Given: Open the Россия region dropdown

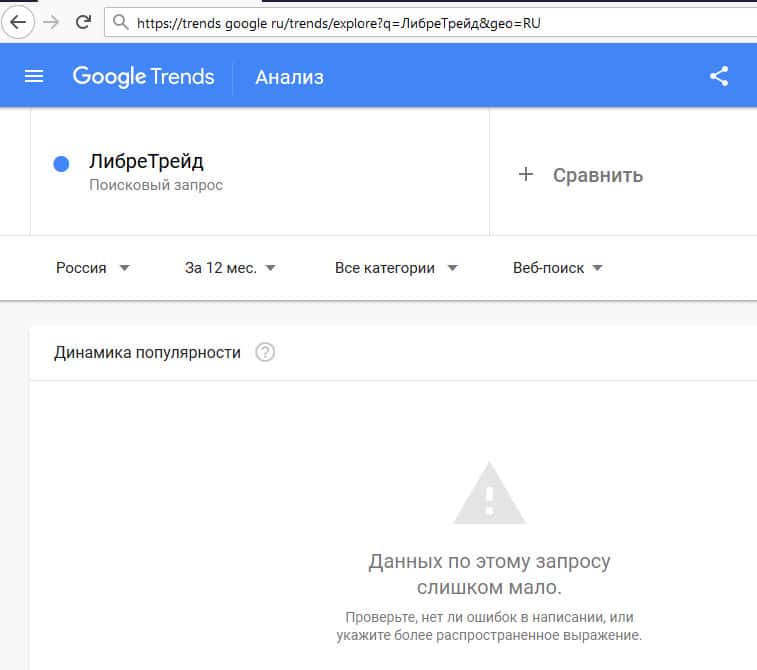Looking at the screenshot, I should (93, 268).
